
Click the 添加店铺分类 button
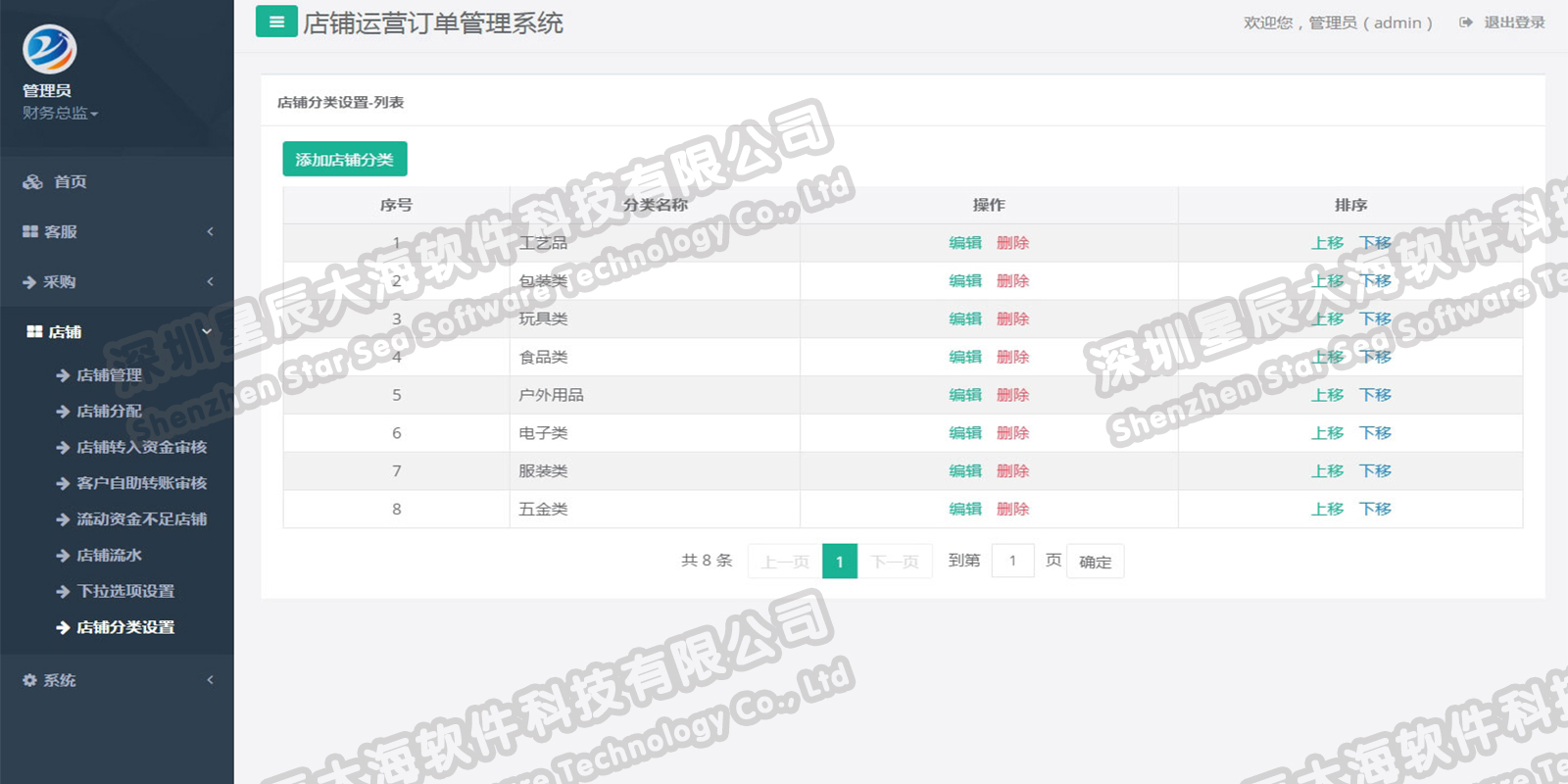[x=345, y=159]
